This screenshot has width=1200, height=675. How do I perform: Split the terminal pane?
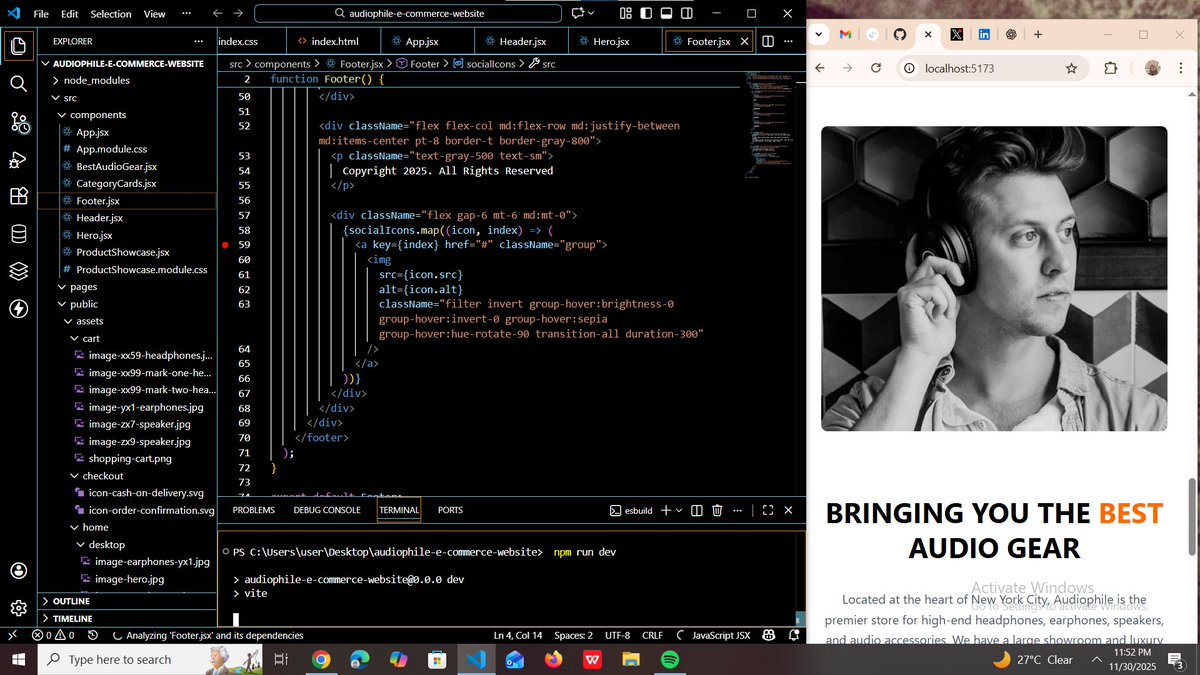click(x=697, y=510)
